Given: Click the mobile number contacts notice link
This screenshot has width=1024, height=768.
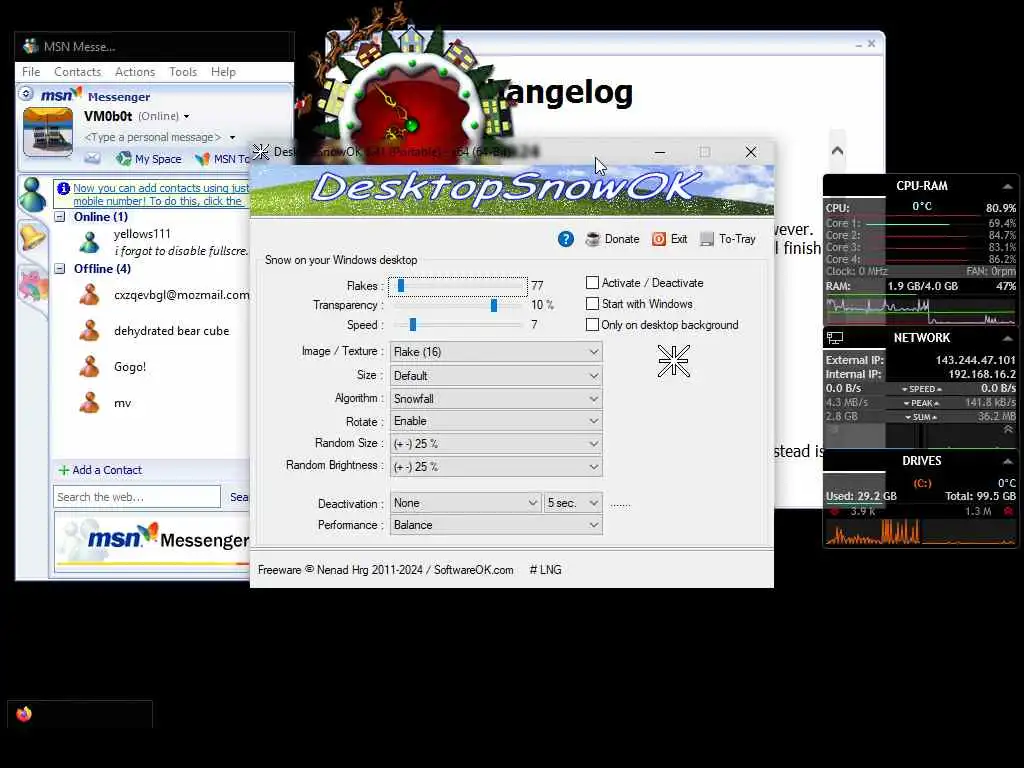Looking at the screenshot, I should [161, 195].
